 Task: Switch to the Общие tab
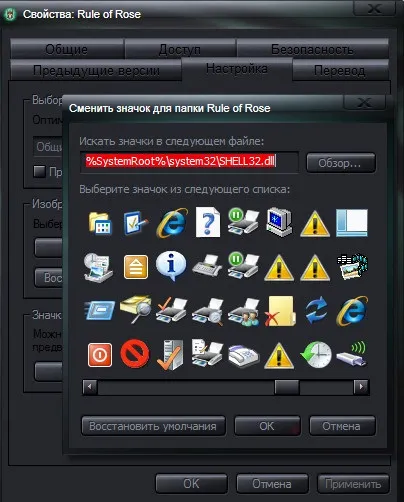(67, 49)
